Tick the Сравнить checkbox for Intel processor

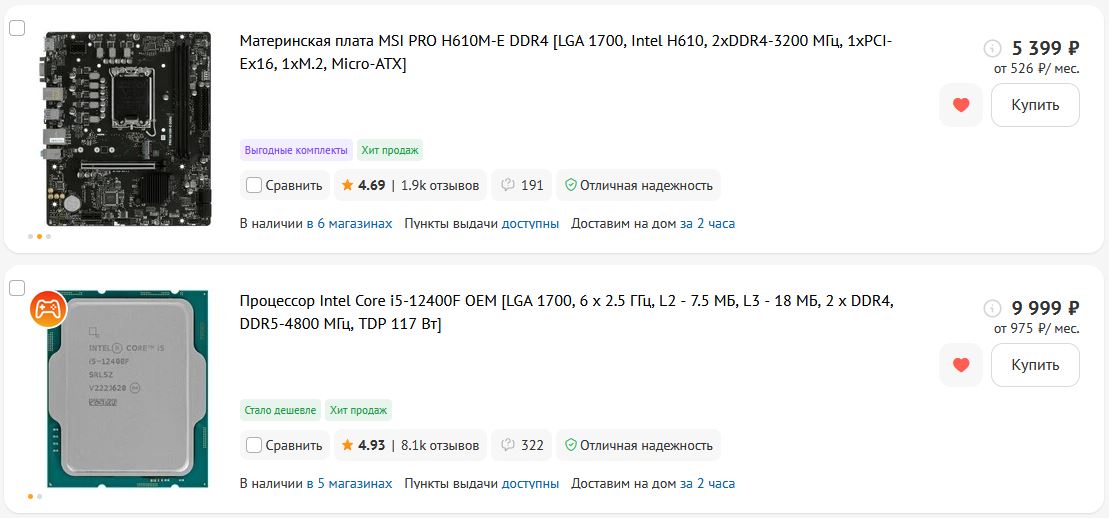point(254,445)
